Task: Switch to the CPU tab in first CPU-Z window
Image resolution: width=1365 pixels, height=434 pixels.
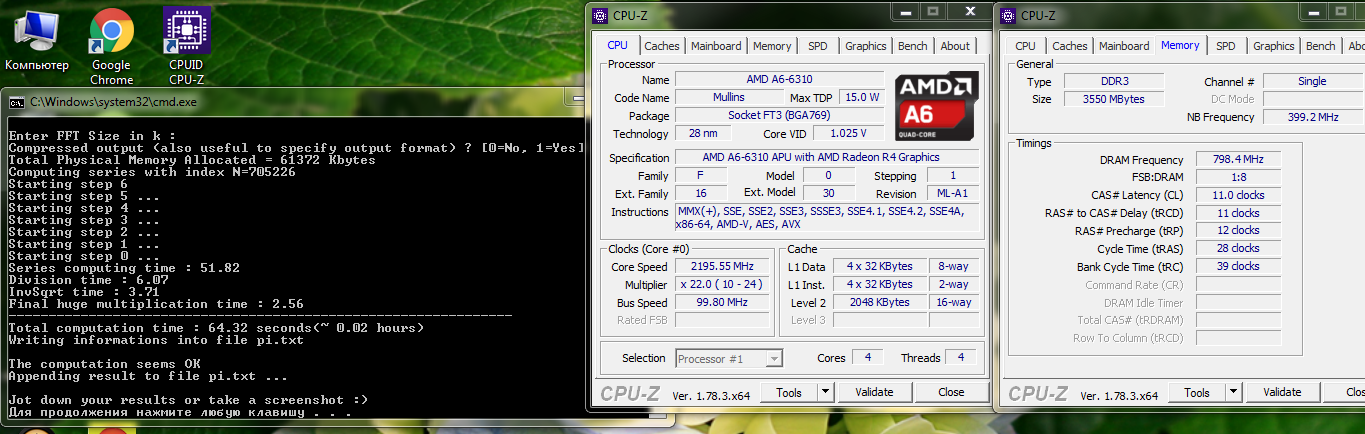Action: click(617, 45)
